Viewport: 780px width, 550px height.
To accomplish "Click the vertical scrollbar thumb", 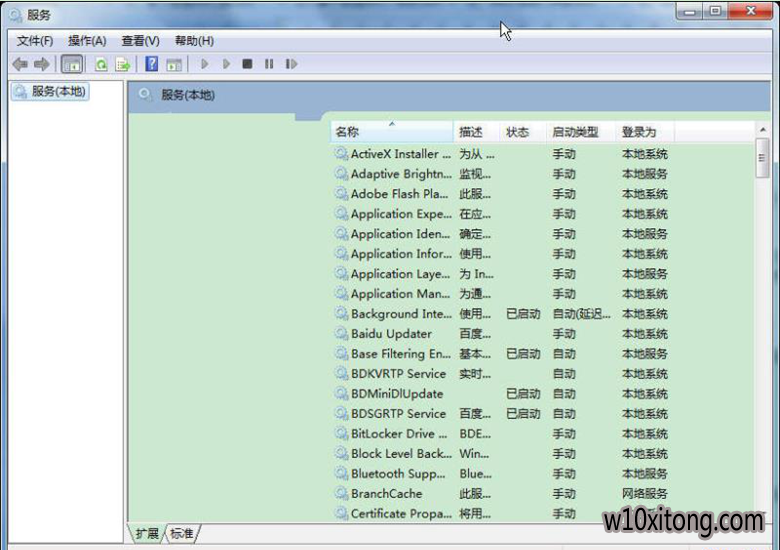I will 762,158.
